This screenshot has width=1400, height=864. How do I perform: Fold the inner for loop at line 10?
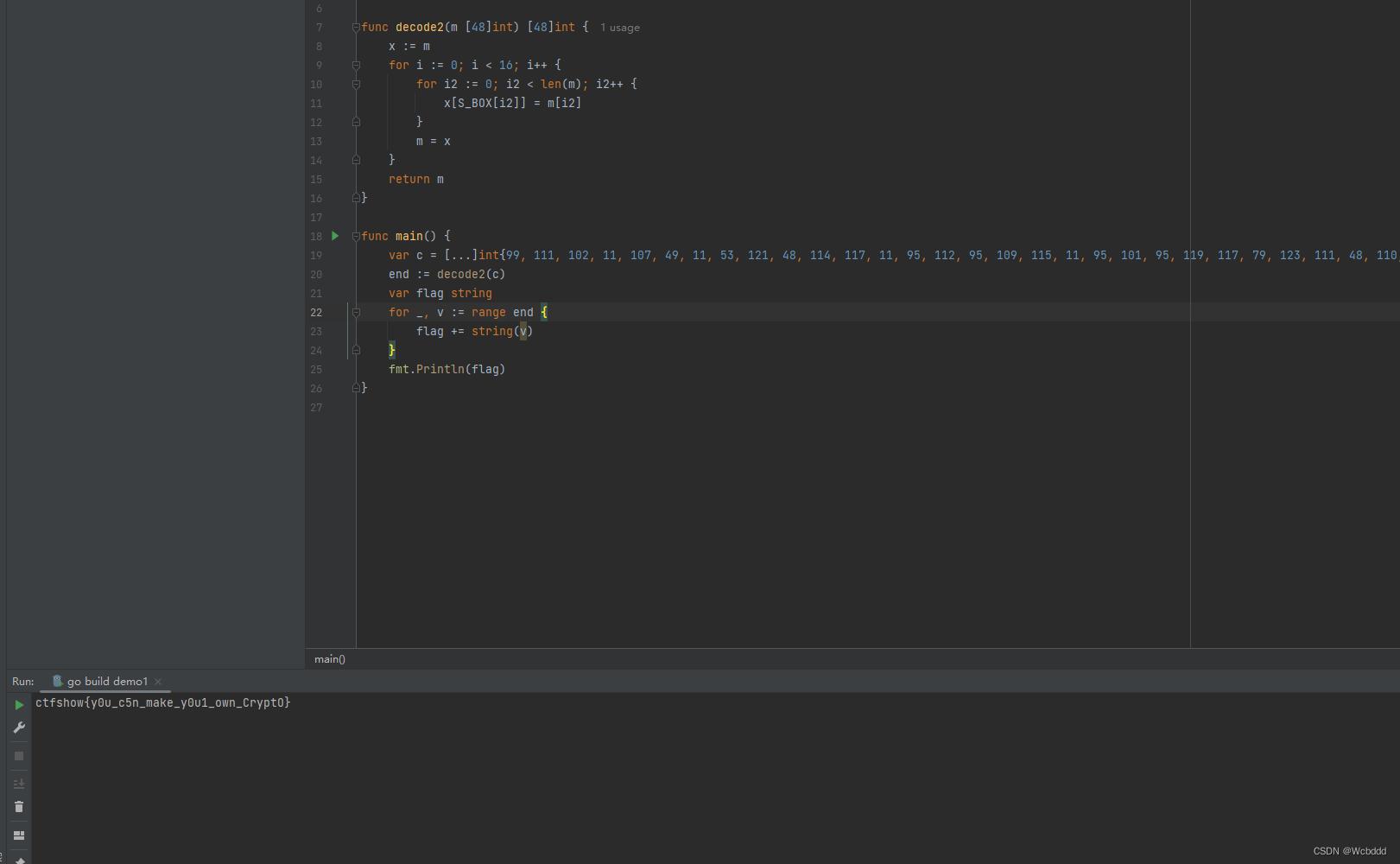coord(356,84)
